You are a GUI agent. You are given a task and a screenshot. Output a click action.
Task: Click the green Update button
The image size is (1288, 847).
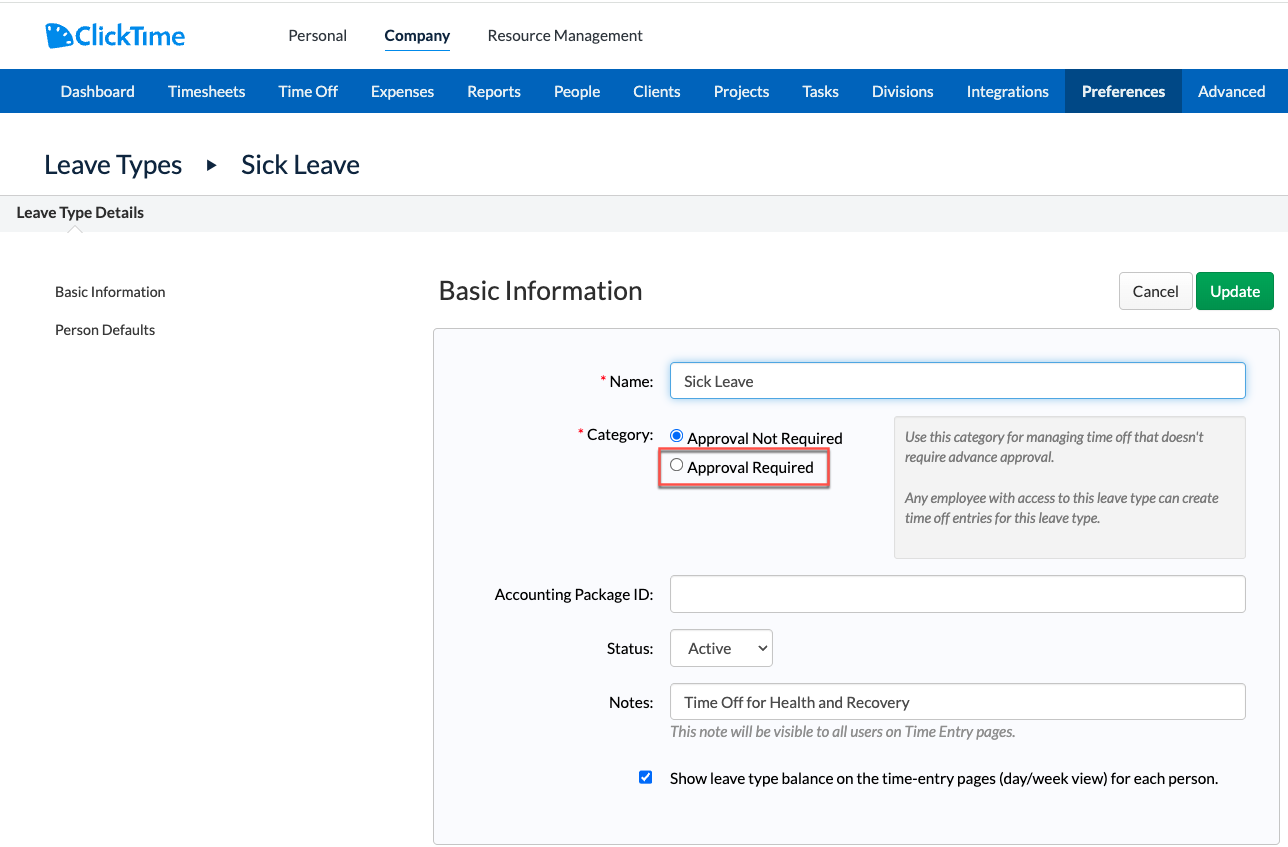tap(1234, 291)
